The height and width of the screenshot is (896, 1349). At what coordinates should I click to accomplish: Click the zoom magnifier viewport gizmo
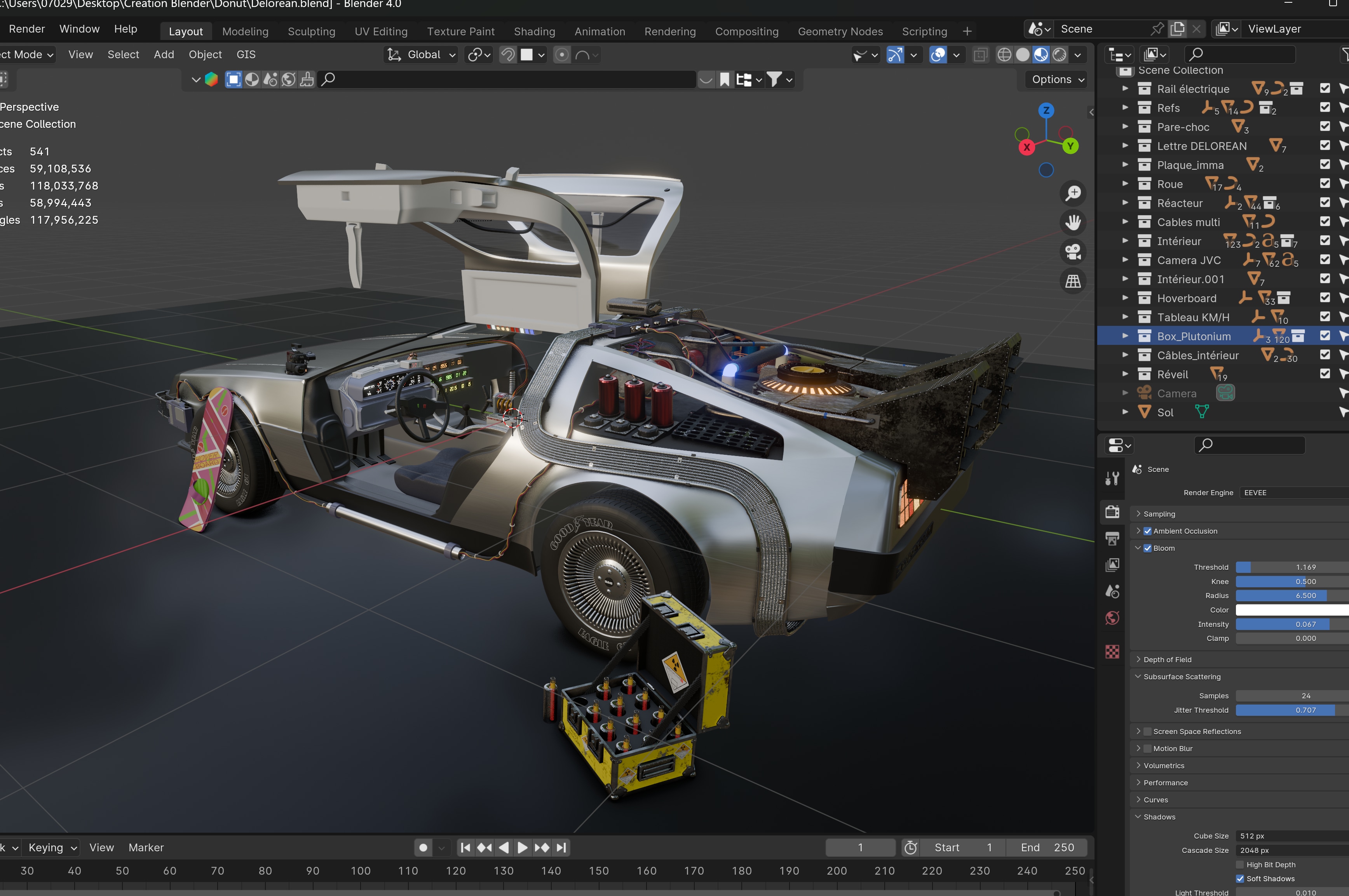pos(1073,193)
